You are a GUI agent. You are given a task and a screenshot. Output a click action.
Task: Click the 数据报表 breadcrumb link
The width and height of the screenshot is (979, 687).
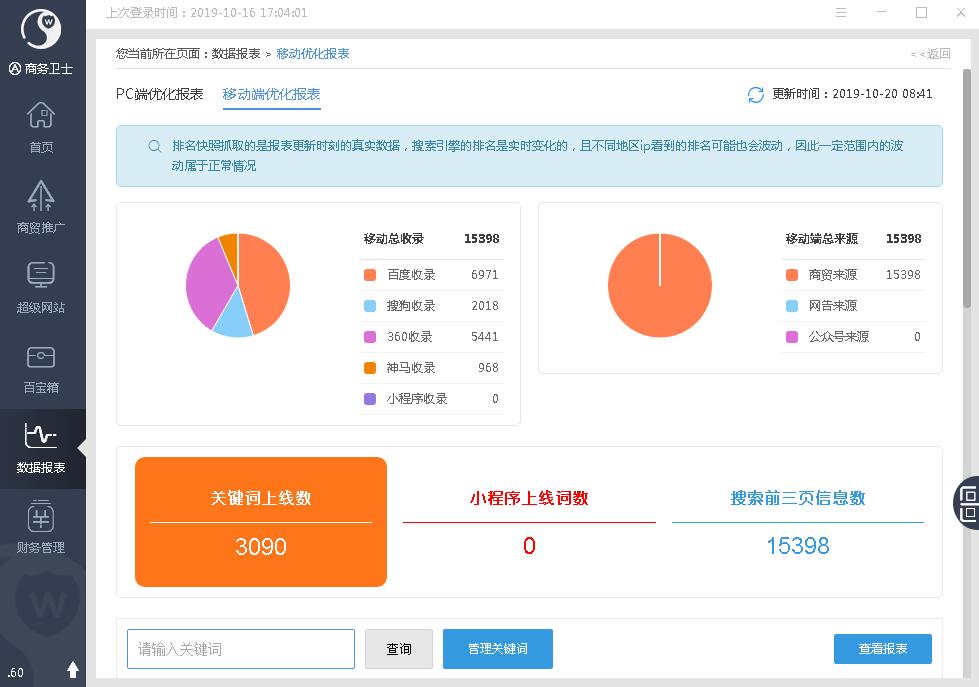coord(236,54)
